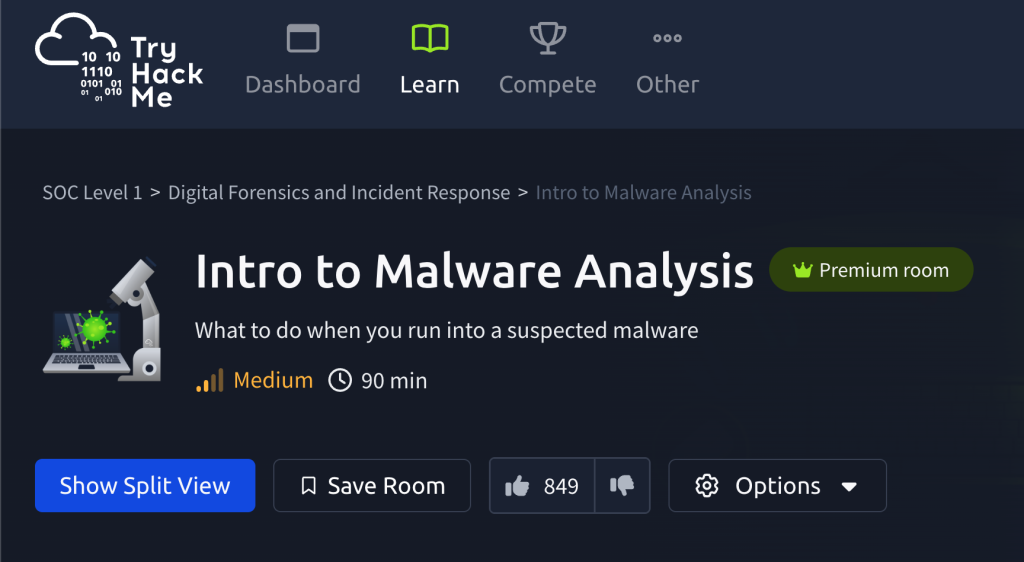
Task: Click the 849 likes count
Action: coord(561,486)
